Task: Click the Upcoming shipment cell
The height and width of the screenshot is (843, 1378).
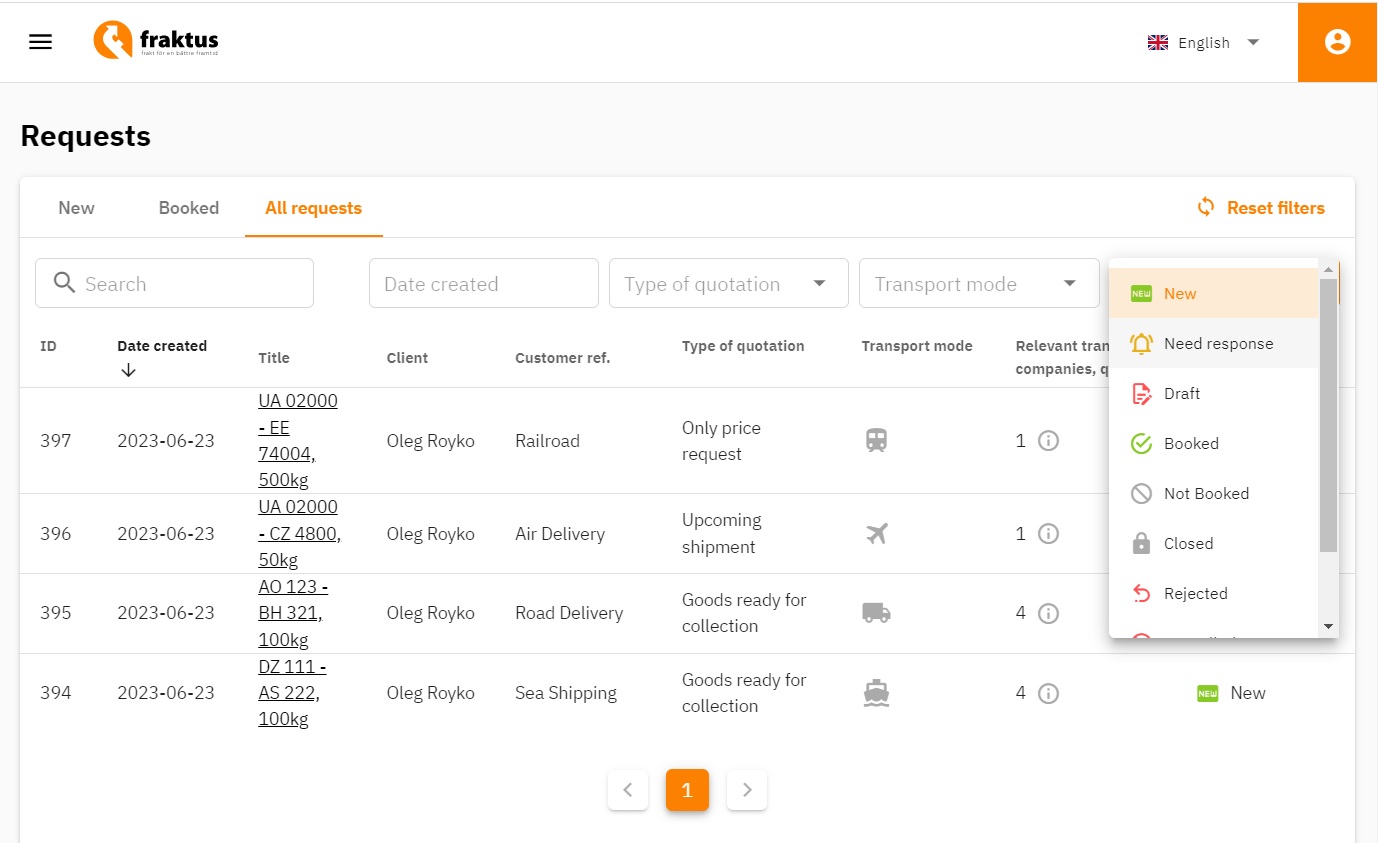Action: coord(722,534)
